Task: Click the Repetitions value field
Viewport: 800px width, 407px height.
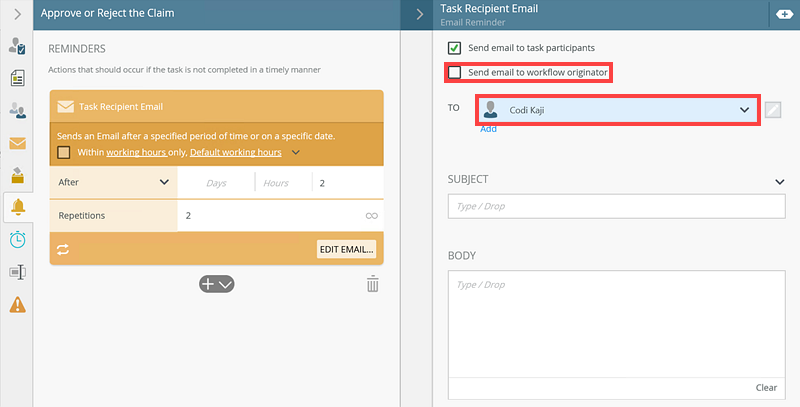Action: coord(270,216)
